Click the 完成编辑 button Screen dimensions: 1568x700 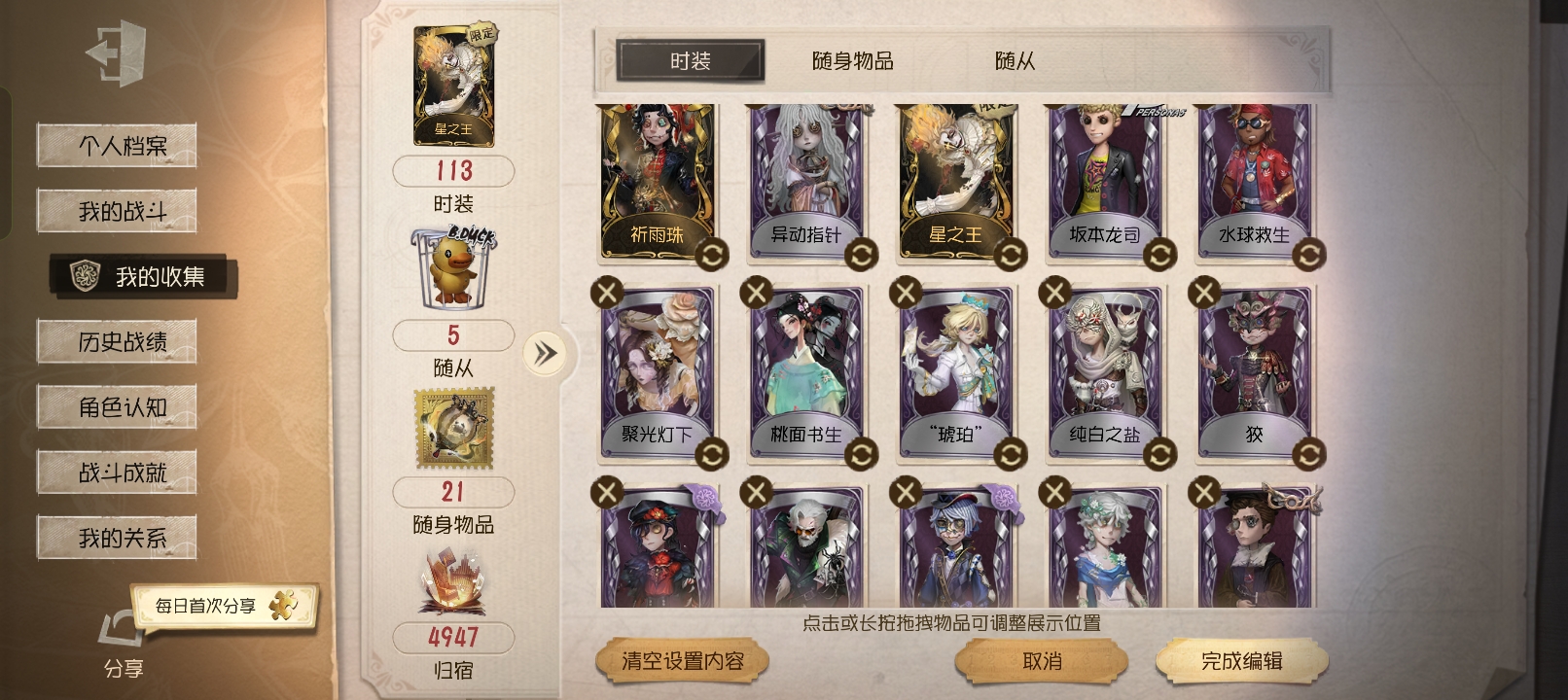point(1242,661)
